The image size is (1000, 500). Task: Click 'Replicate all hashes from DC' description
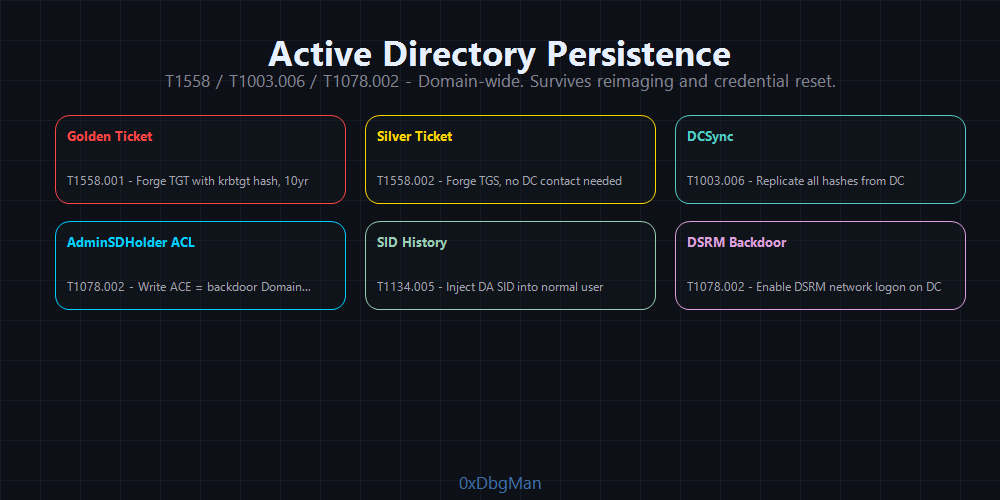point(830,181)
